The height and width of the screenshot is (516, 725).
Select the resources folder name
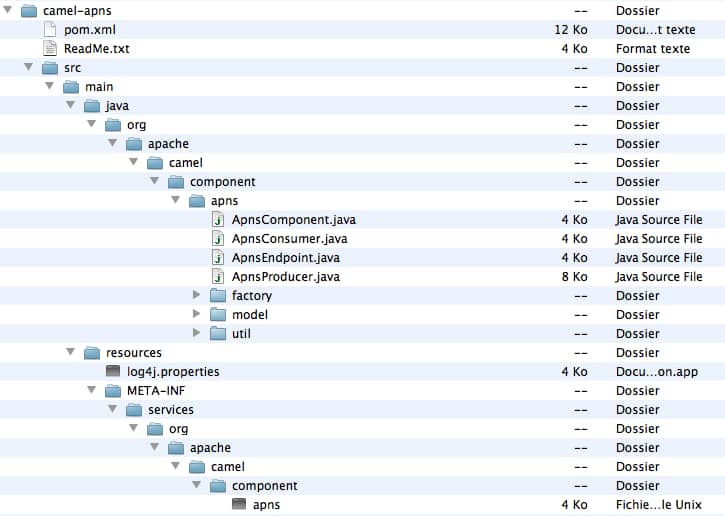[x=134, y=353]
